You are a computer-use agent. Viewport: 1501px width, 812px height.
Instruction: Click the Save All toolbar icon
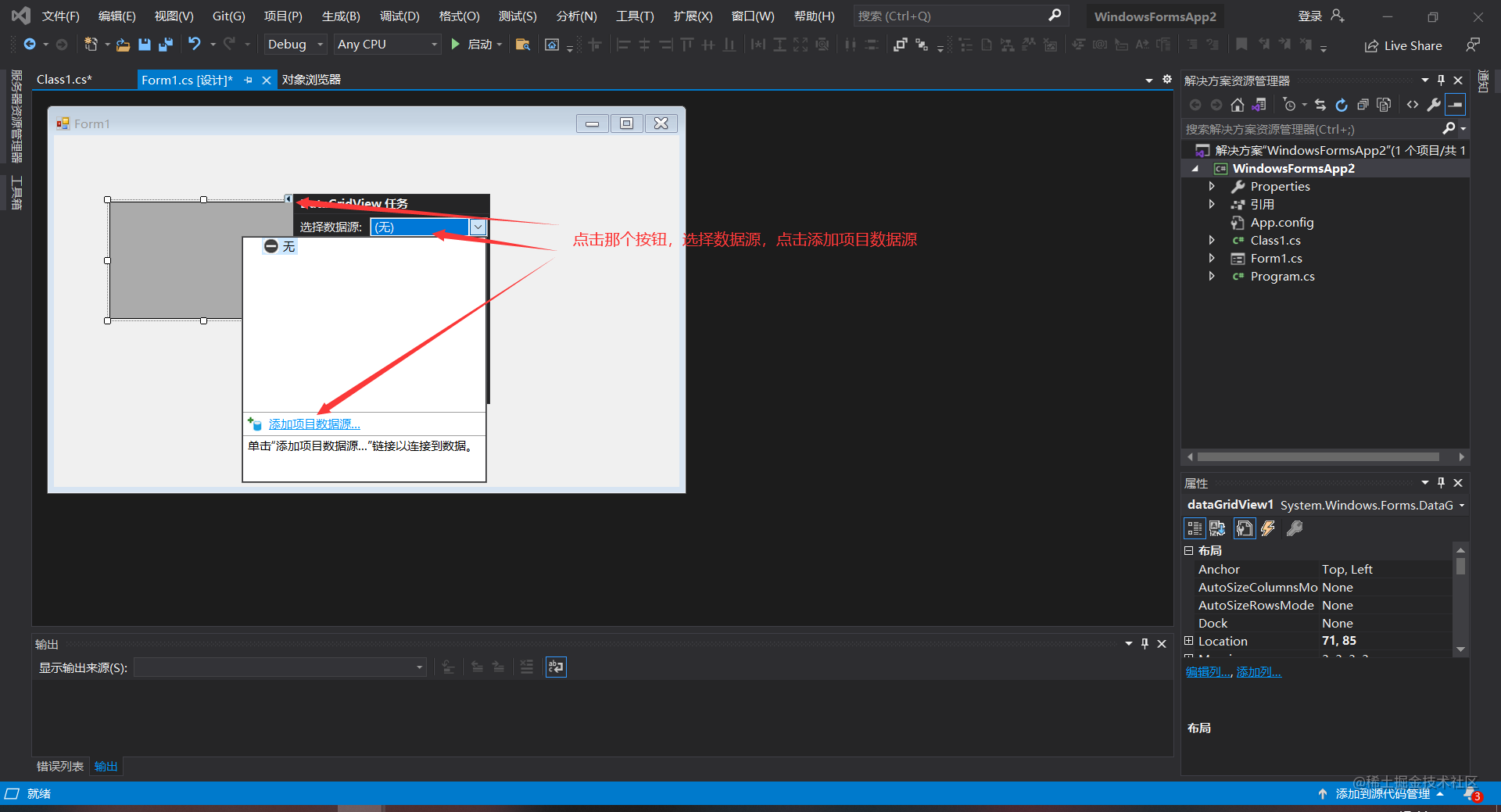point(166,45)
